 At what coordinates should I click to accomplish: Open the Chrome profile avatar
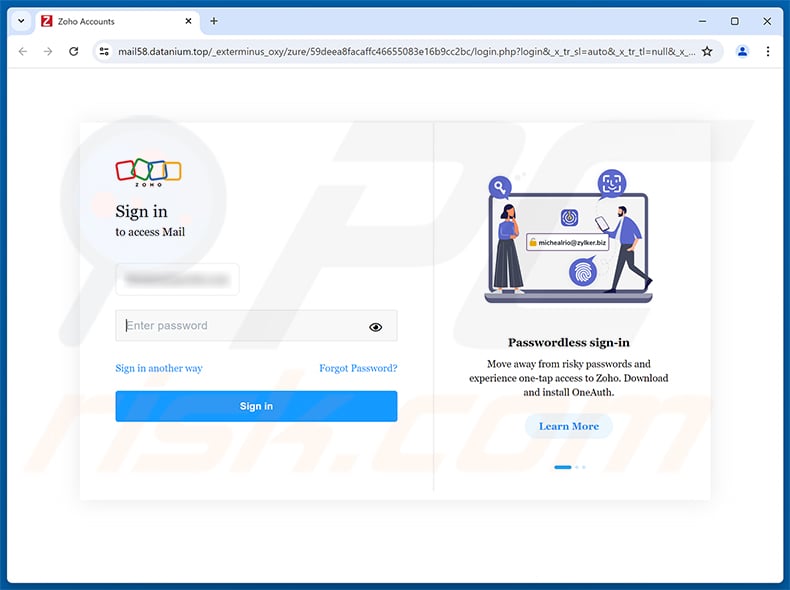pos(742,51)
